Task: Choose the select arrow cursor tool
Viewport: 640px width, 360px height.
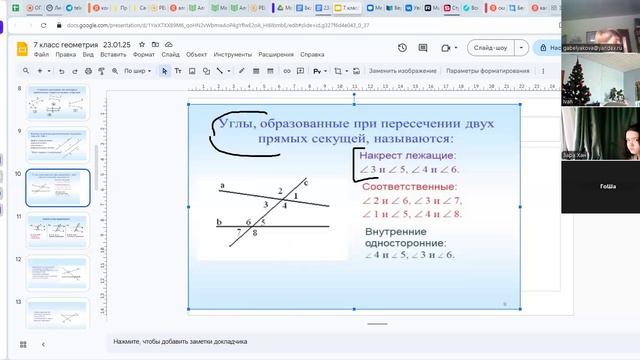Action: point(164,71)
